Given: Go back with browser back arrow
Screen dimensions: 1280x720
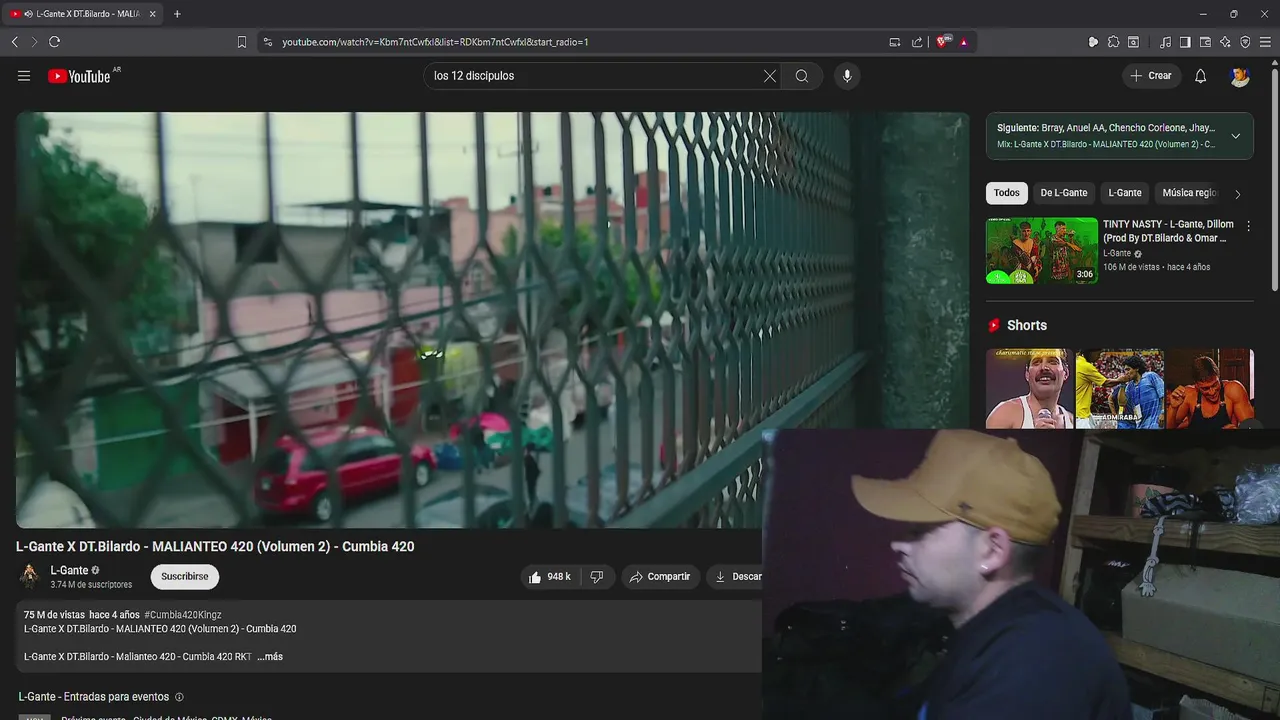Looking at the screenshot, I should coord(14,42).
